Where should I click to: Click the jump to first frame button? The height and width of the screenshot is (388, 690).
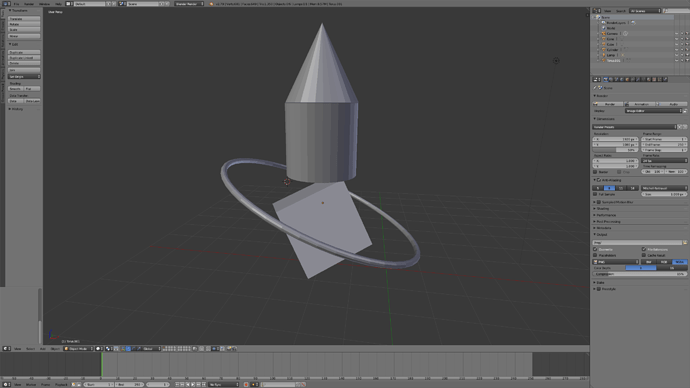click(x=177, y=384)
